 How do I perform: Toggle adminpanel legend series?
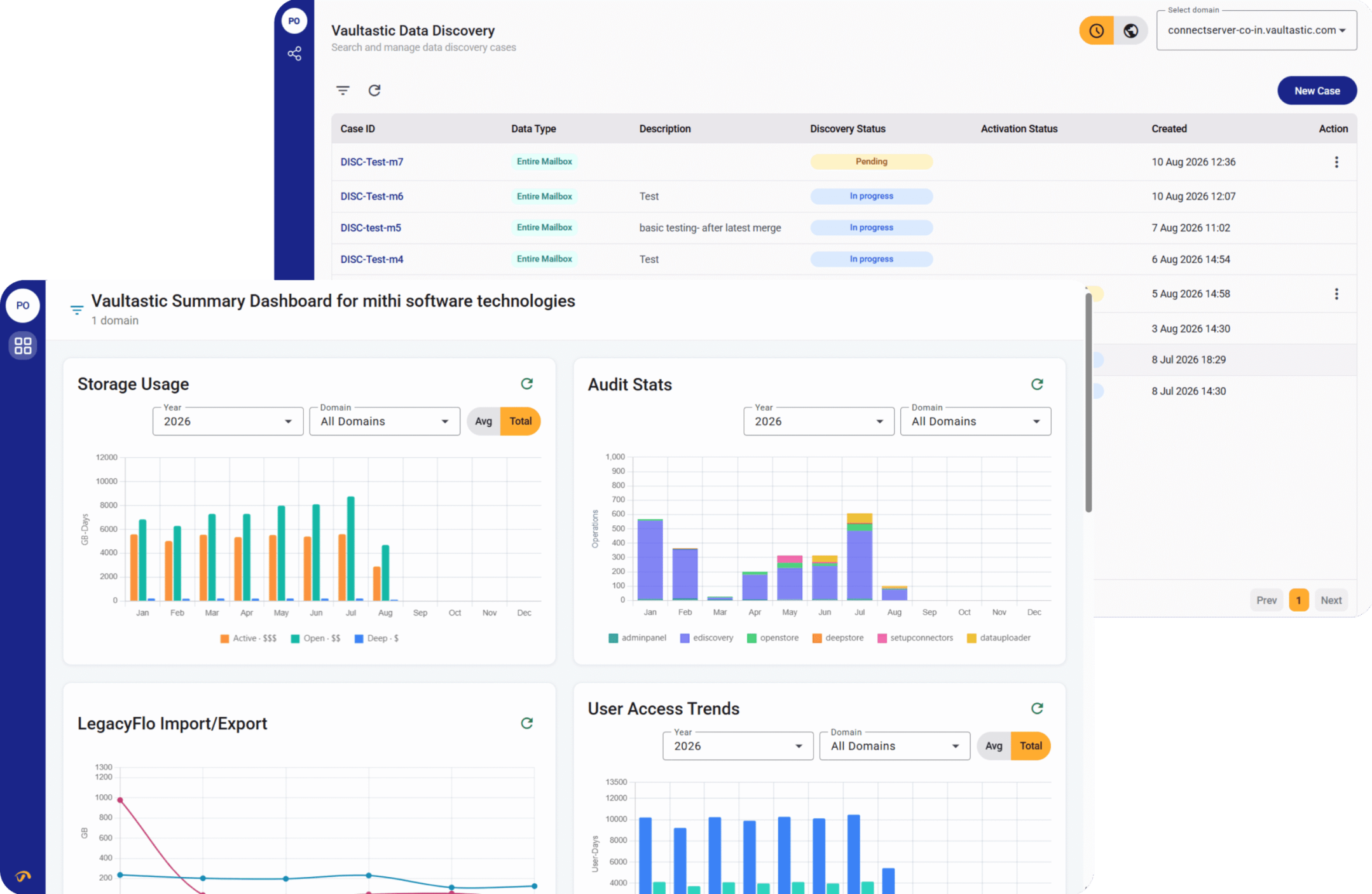pyautogui.click(x=637, y=638)
